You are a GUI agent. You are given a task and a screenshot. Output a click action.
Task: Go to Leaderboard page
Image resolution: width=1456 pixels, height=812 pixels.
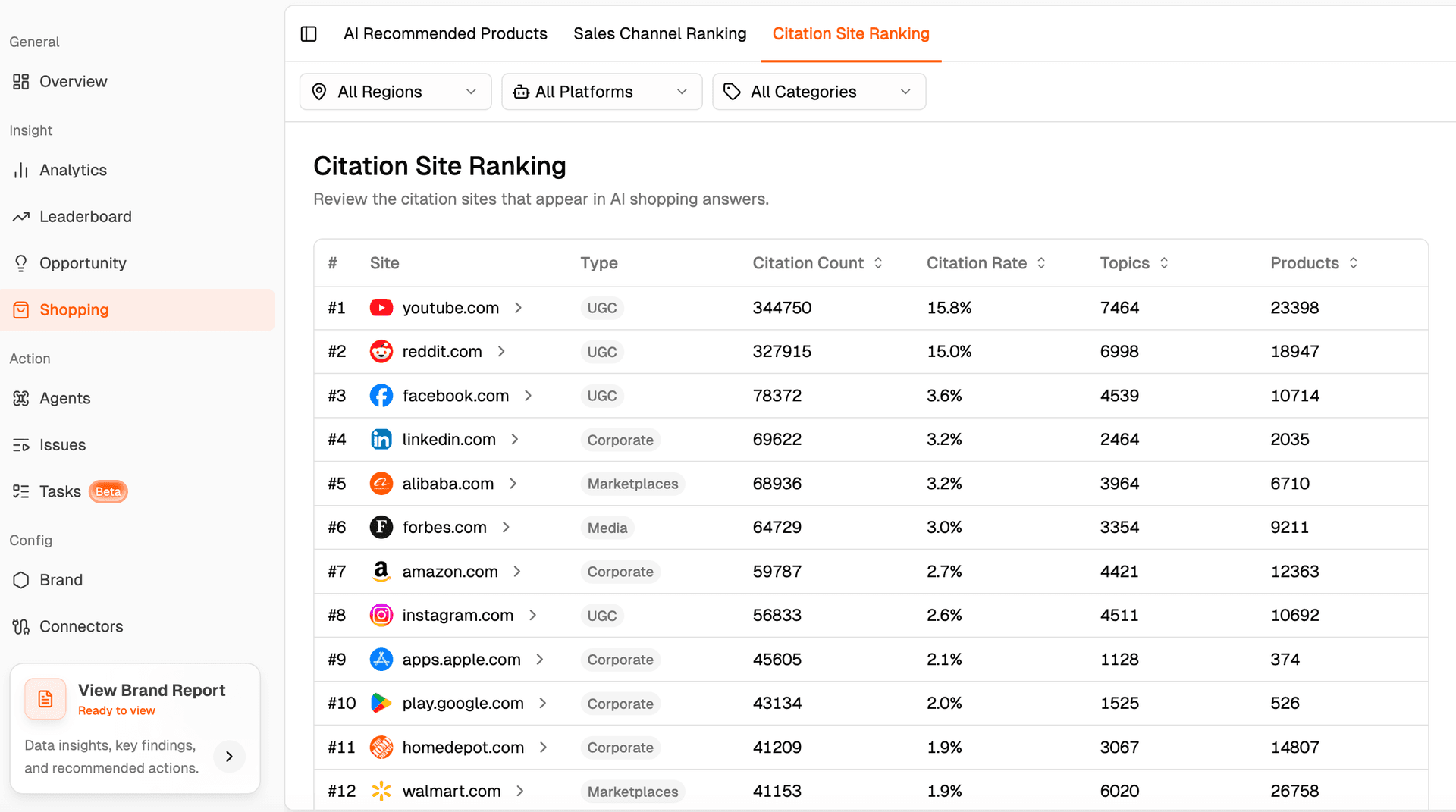point(137,217)
